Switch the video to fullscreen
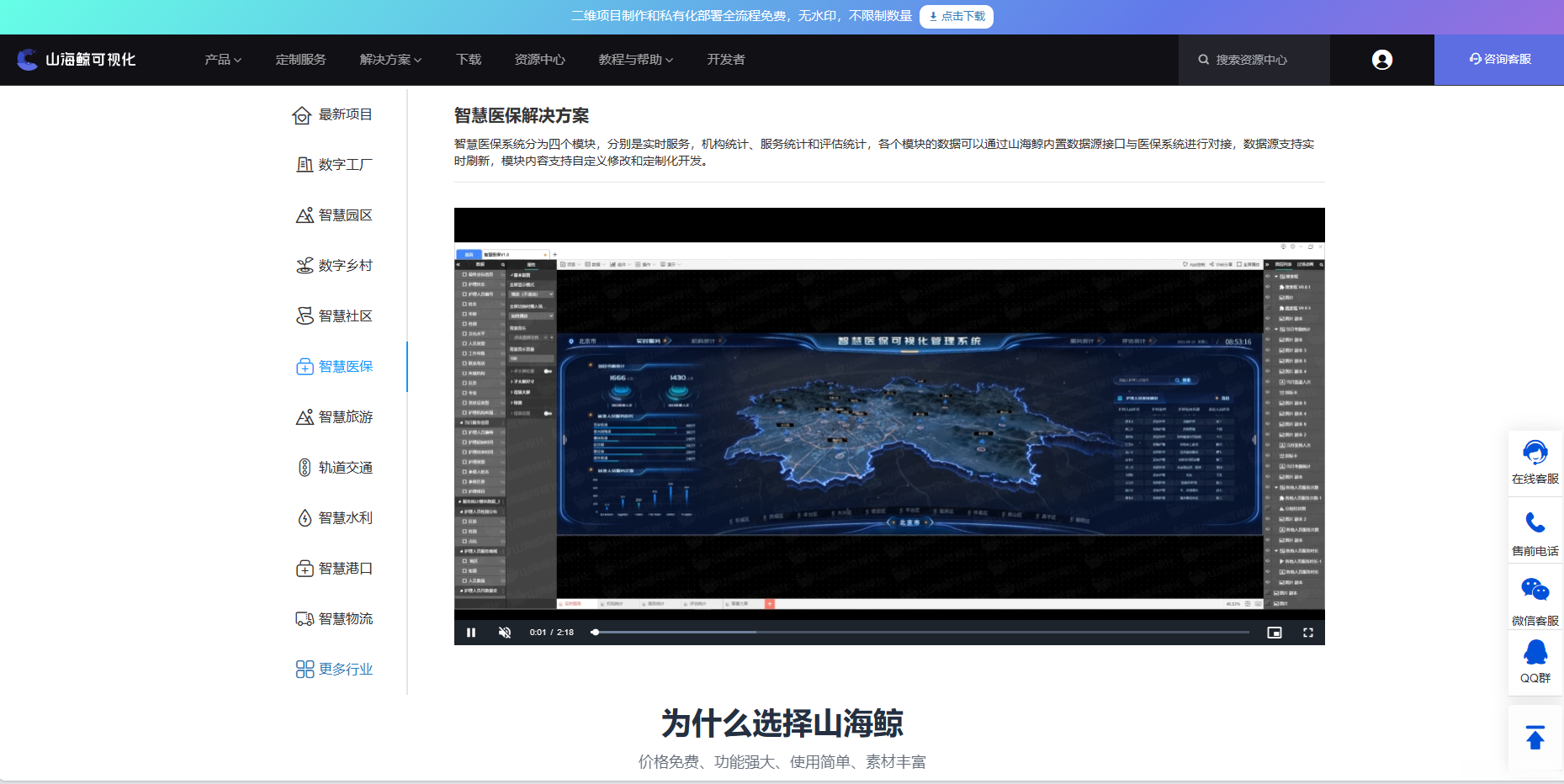The image size is (1564, 784). pyautogui.click(x=1308, y=633)
